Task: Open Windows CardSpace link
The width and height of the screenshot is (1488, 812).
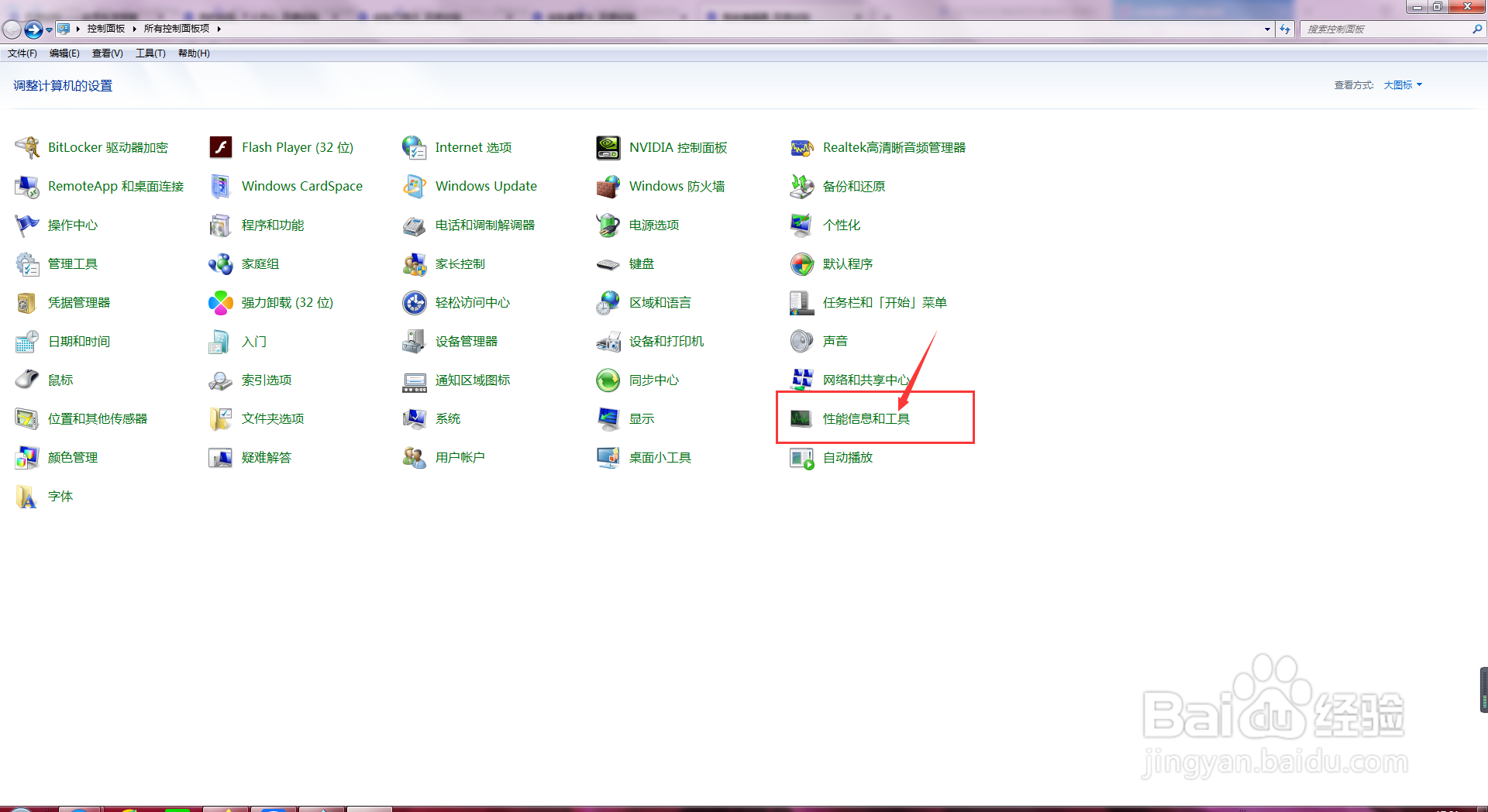Action: [302, 186]
